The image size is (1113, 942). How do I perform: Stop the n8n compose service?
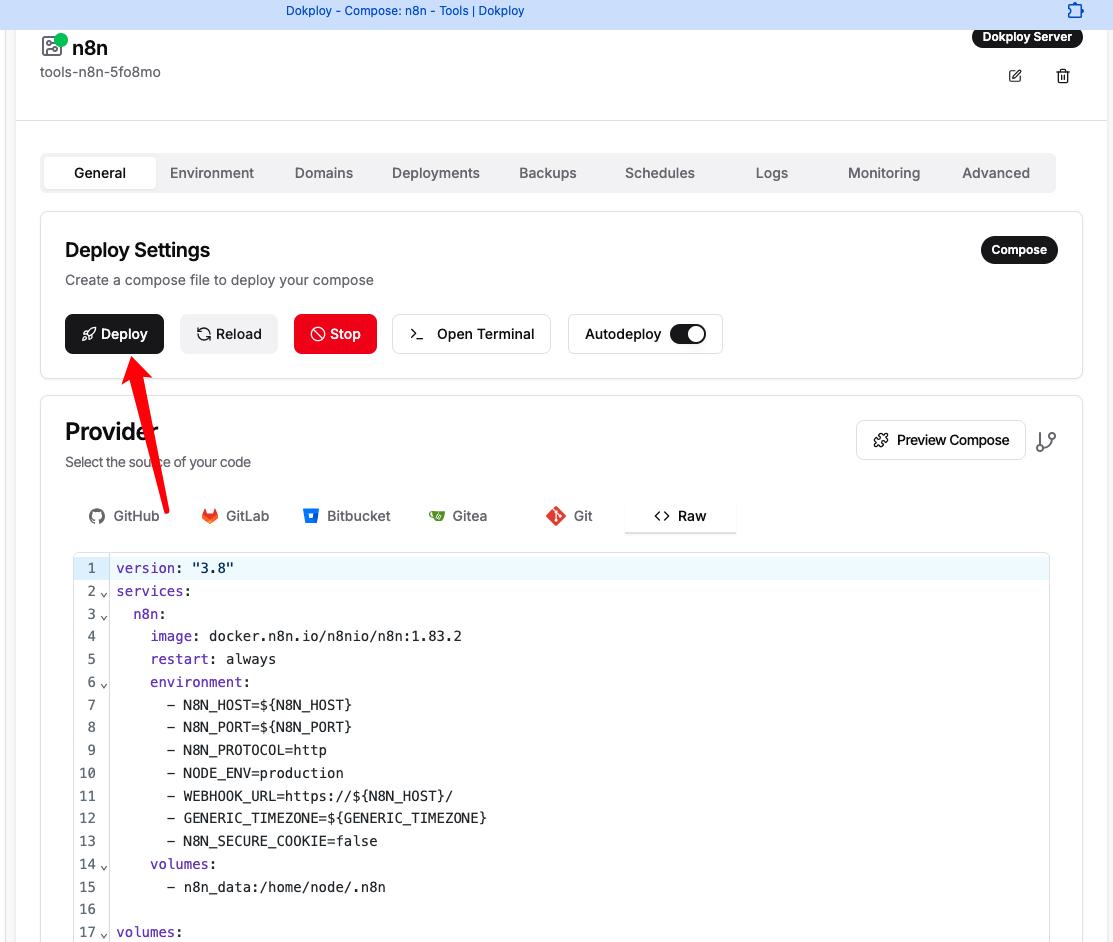335,334
